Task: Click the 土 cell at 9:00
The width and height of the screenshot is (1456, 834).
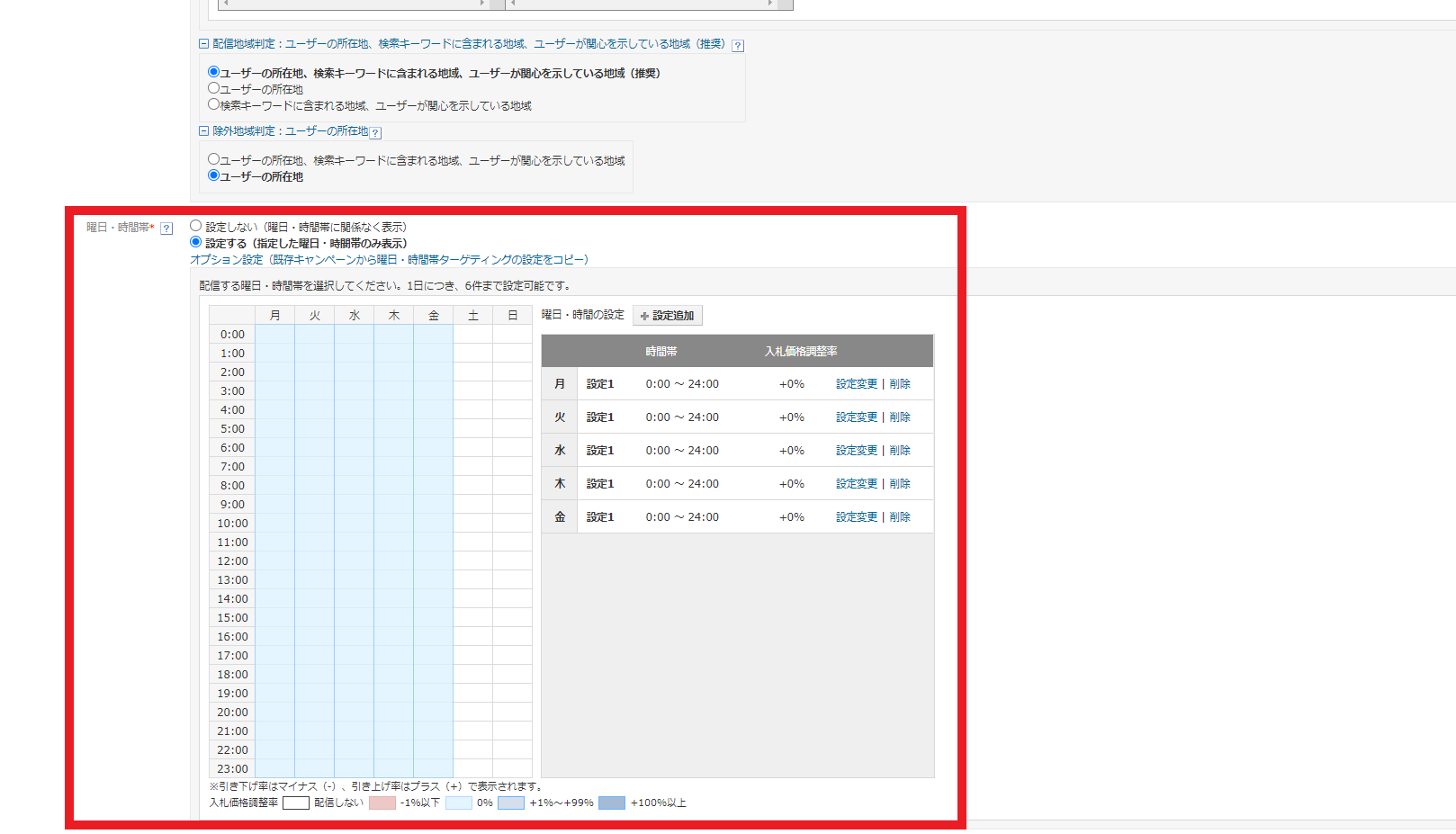Action: tap(473, 504)
